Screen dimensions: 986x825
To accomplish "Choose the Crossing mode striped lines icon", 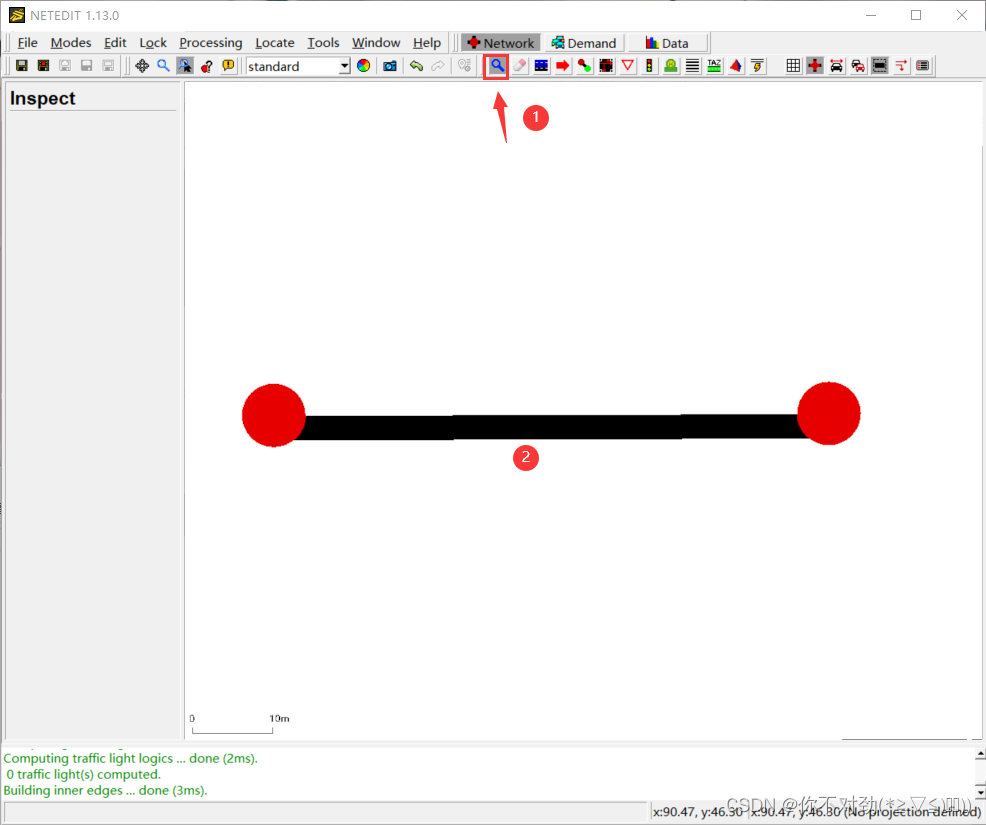I will [692, 65].
